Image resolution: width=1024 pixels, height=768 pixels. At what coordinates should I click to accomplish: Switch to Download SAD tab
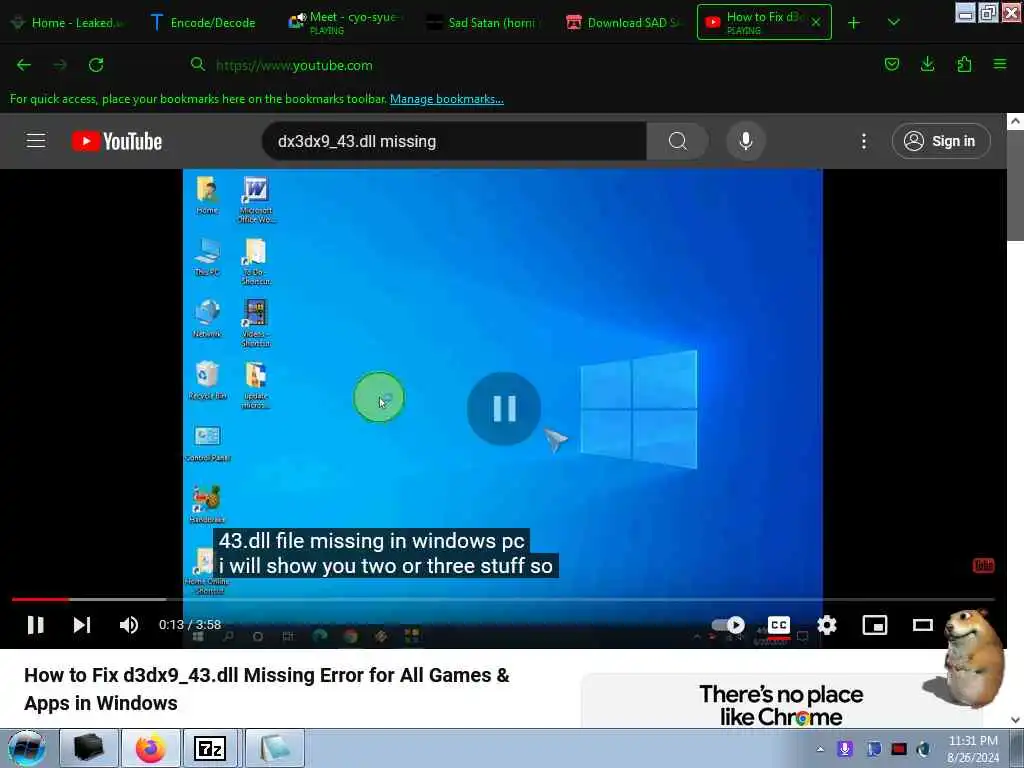[624, 22]
